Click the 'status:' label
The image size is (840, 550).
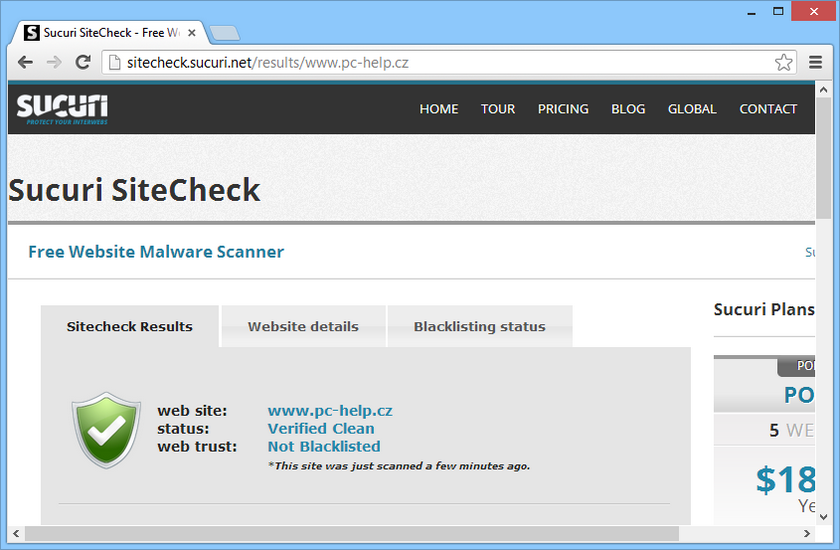point(183,428)
